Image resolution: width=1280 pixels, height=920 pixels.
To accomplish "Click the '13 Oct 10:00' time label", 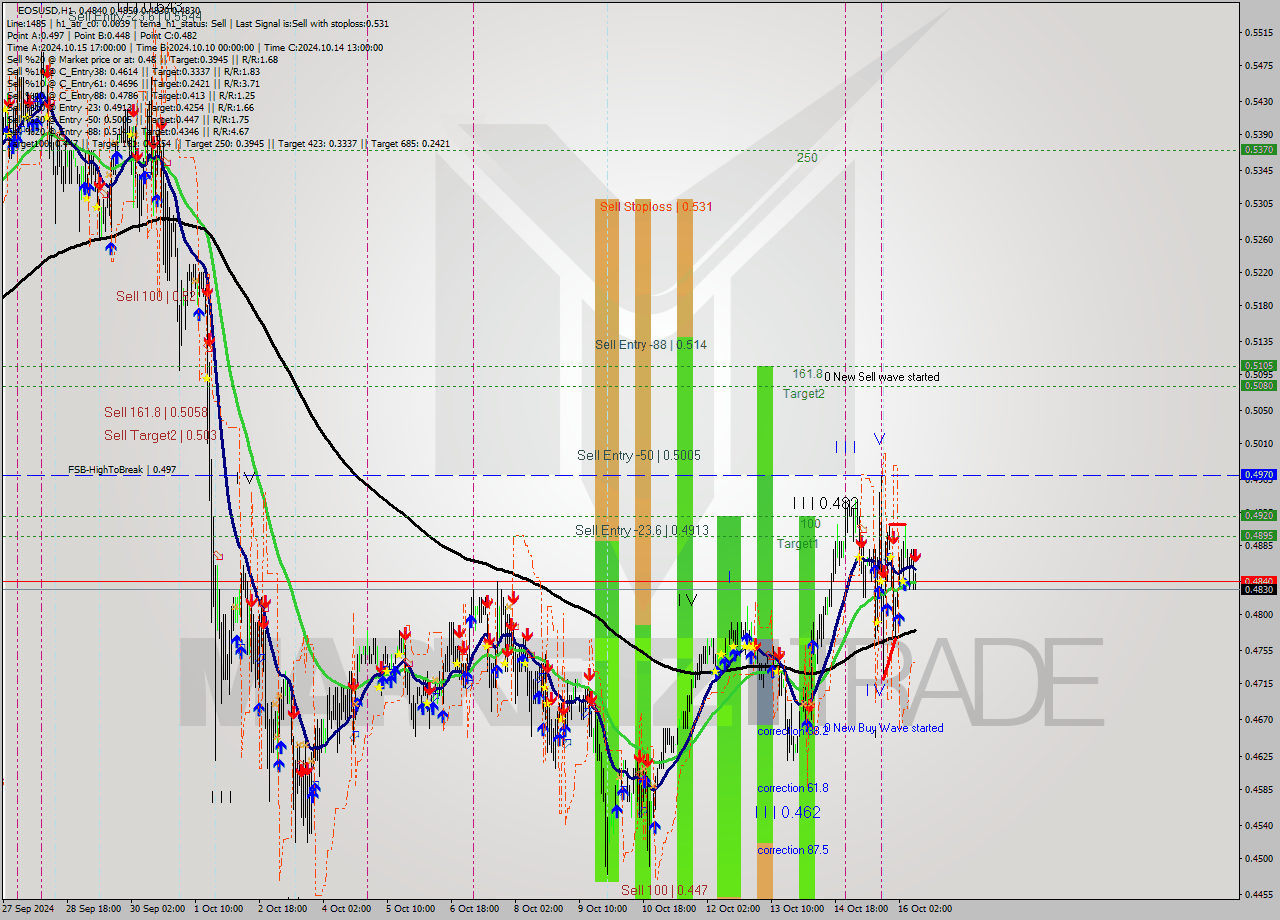I will tap(796, 909).
